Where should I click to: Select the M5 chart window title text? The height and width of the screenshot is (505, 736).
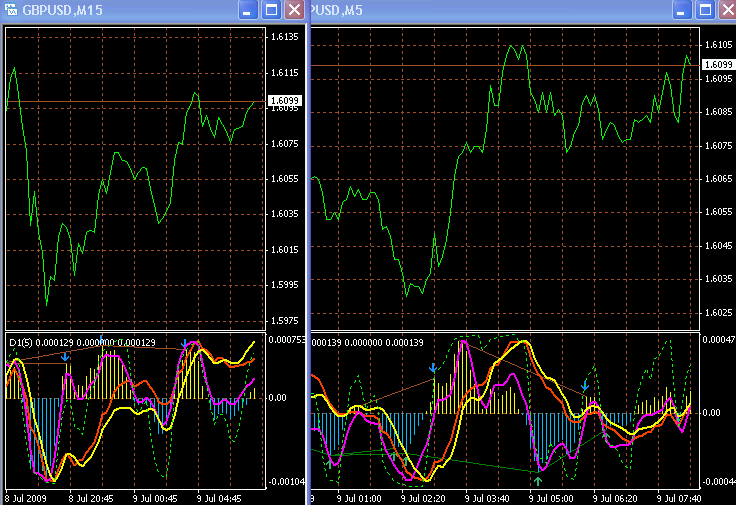(x=337, y=10)
